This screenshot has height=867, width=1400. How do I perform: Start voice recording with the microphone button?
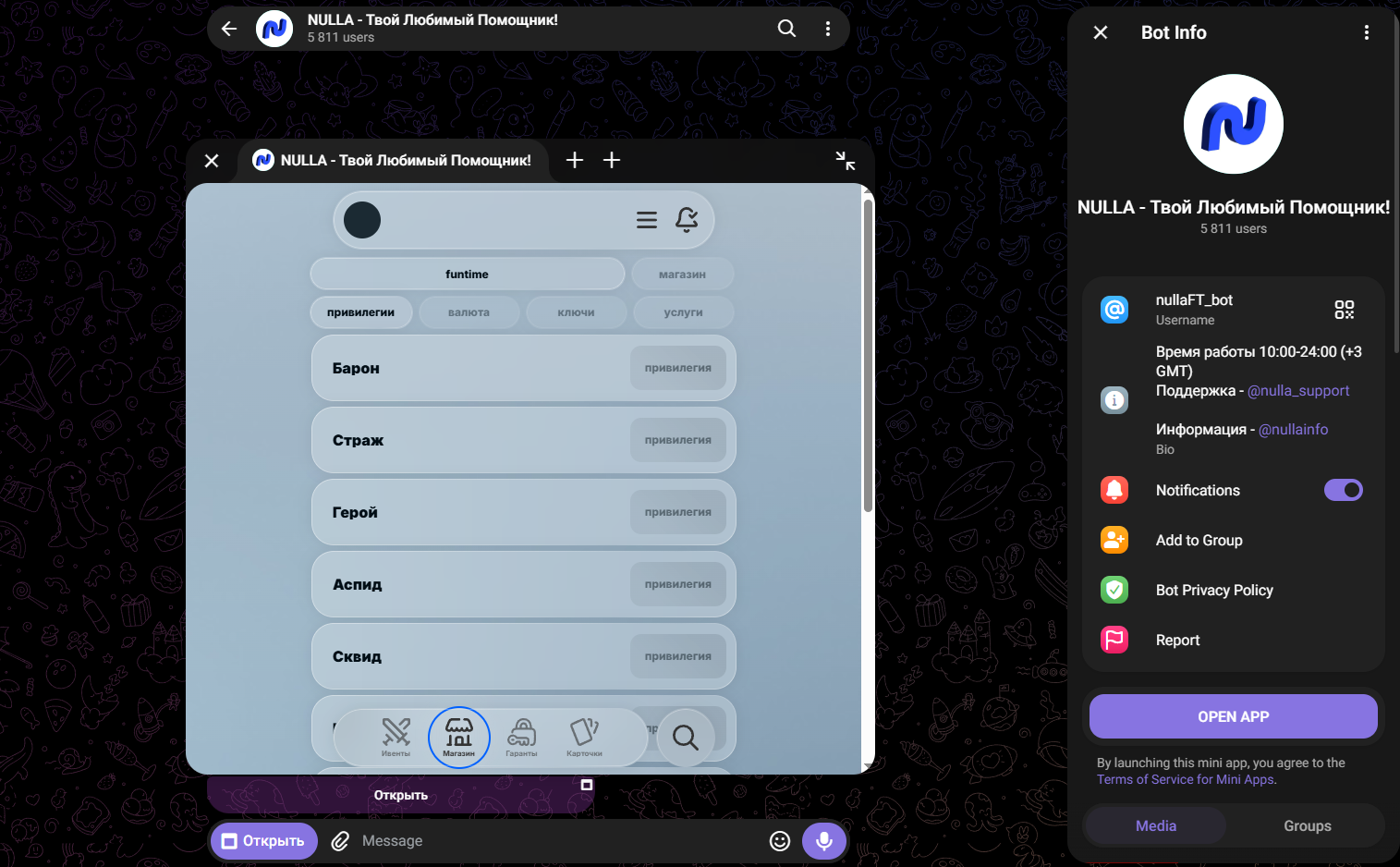click(x=824, y=841)
